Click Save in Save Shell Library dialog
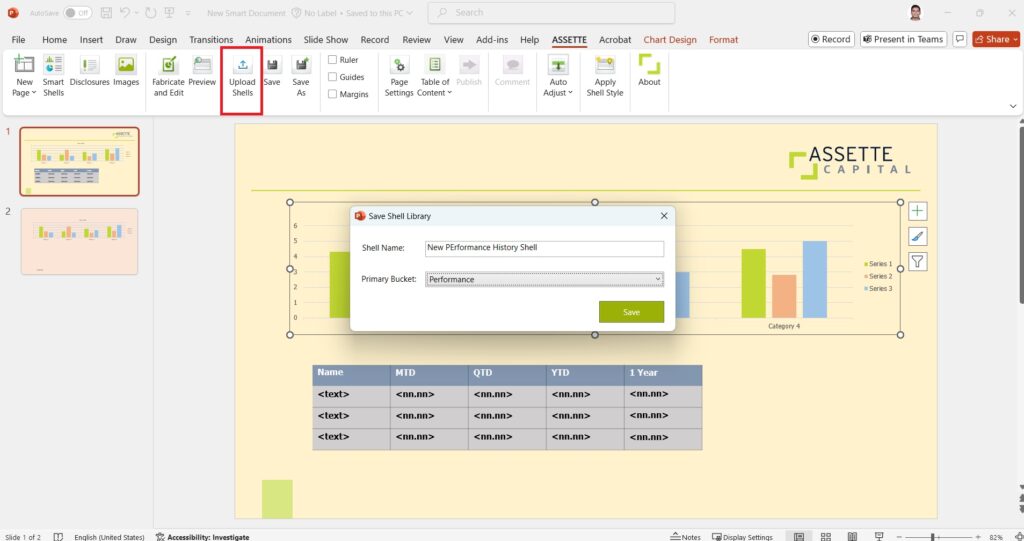The width and height of the screenshot is (1024, 541). tap(631, 312)
